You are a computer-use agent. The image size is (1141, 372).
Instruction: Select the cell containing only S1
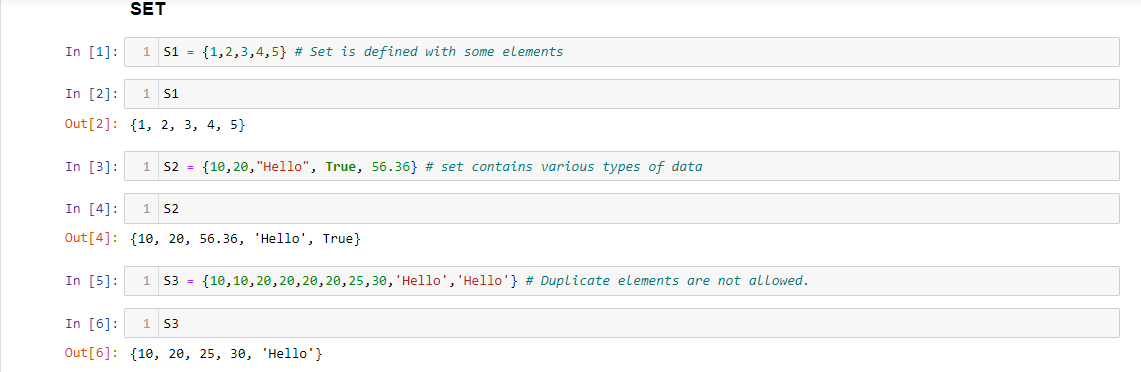click(621, 94)
